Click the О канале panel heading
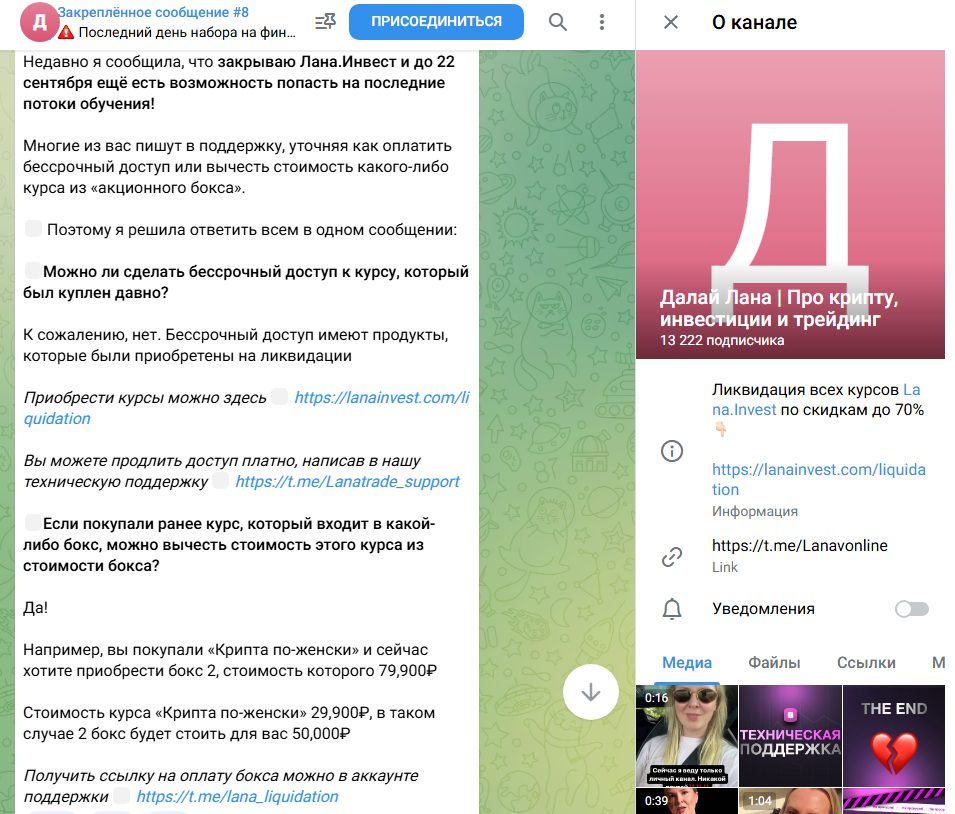Image resolution: width=955 pixels, height=814 pixels. tap(754, 23)
